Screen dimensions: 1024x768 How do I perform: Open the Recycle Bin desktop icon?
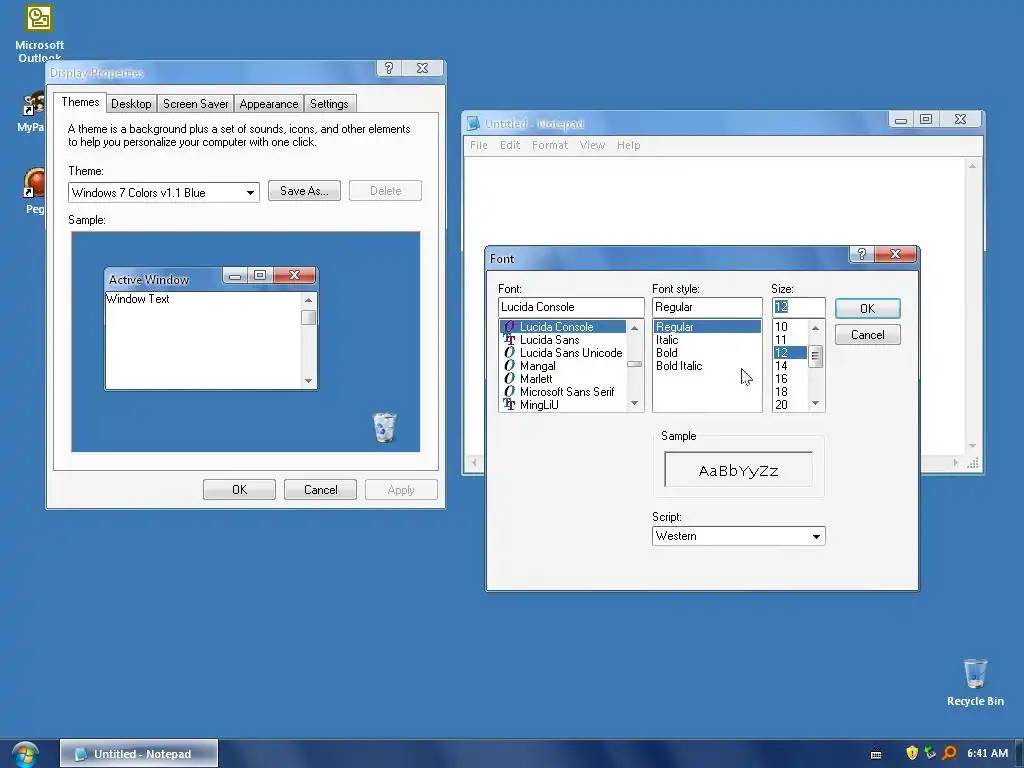pyautogui.click(x=975, y=682)
